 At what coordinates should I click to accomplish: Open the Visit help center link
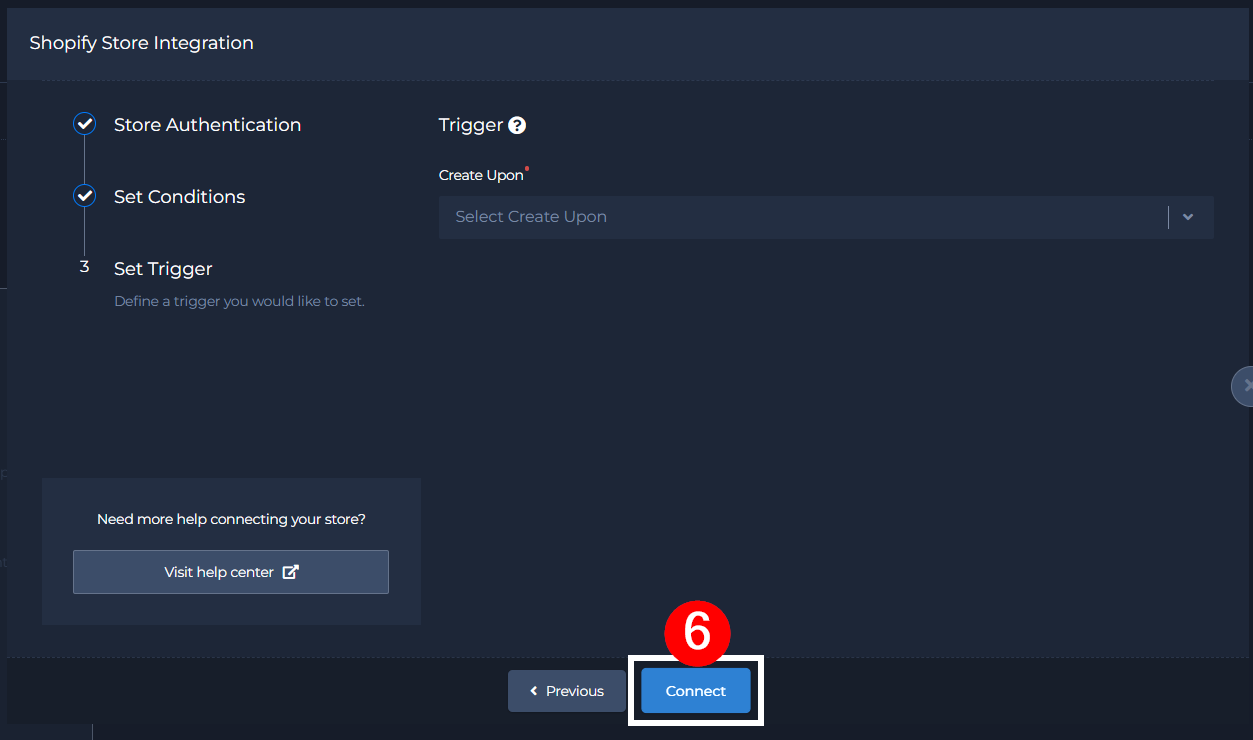231,572
